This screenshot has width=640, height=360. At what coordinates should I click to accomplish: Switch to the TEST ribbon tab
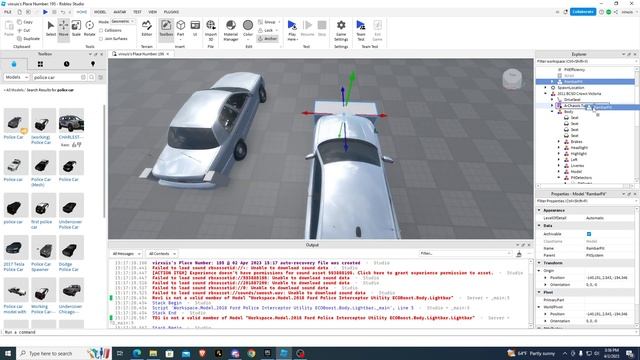click(137, 12)
